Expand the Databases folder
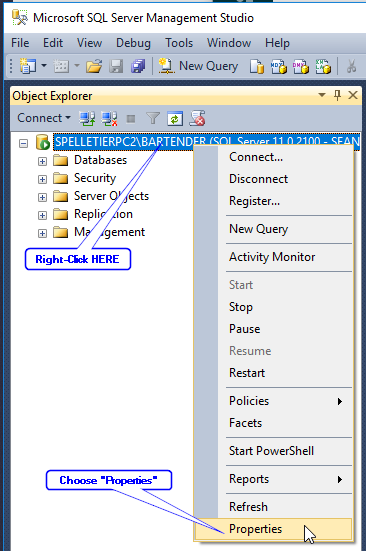This screenshot has width=366, height=551. pyautogui.click(x=43, y=161)
